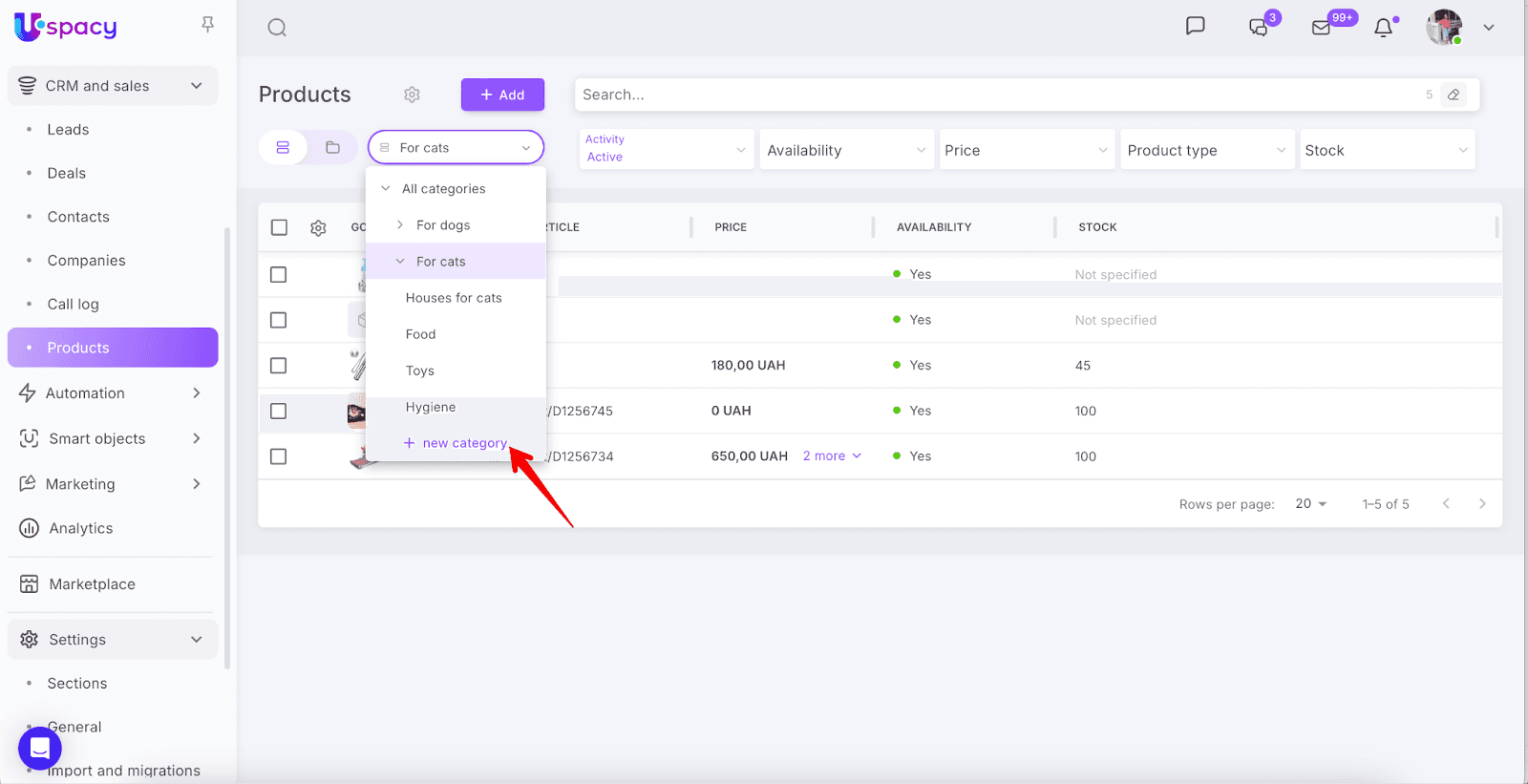Click the search magnifier icon in top bar
This screenshot has width=1528, height=784.
pos(277,28)
